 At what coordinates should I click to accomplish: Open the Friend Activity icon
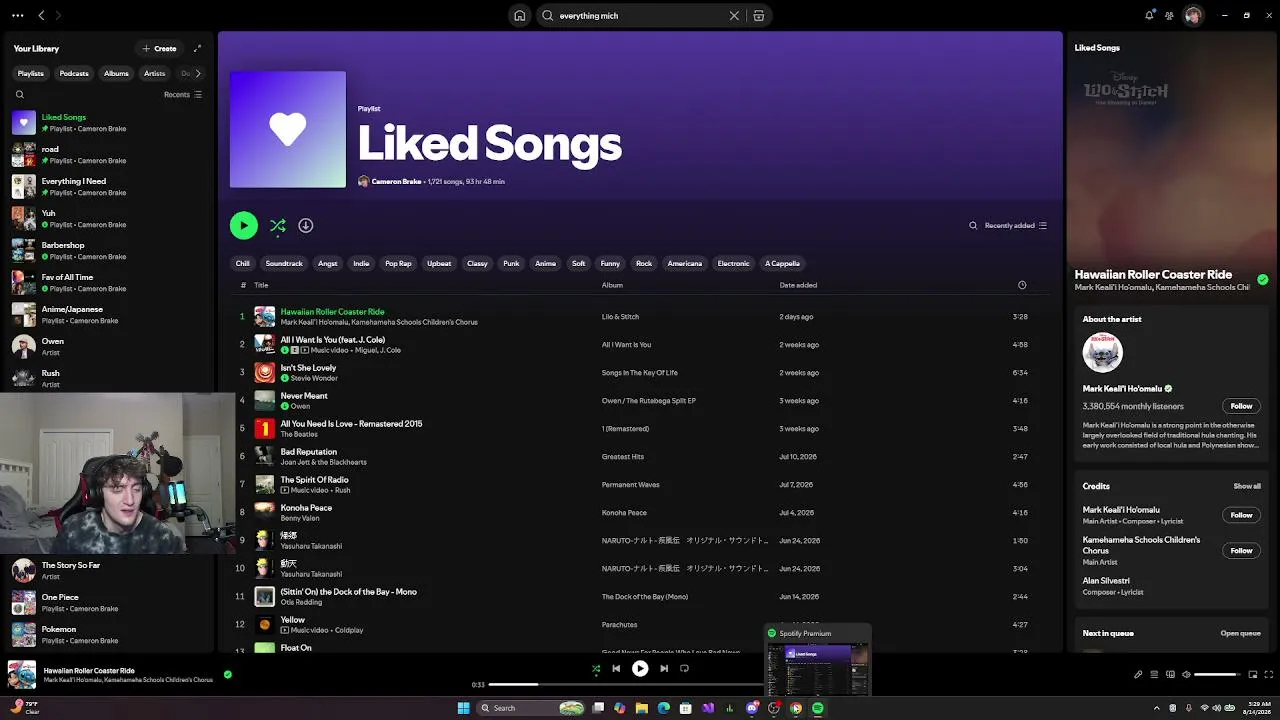pos(1169,16)
